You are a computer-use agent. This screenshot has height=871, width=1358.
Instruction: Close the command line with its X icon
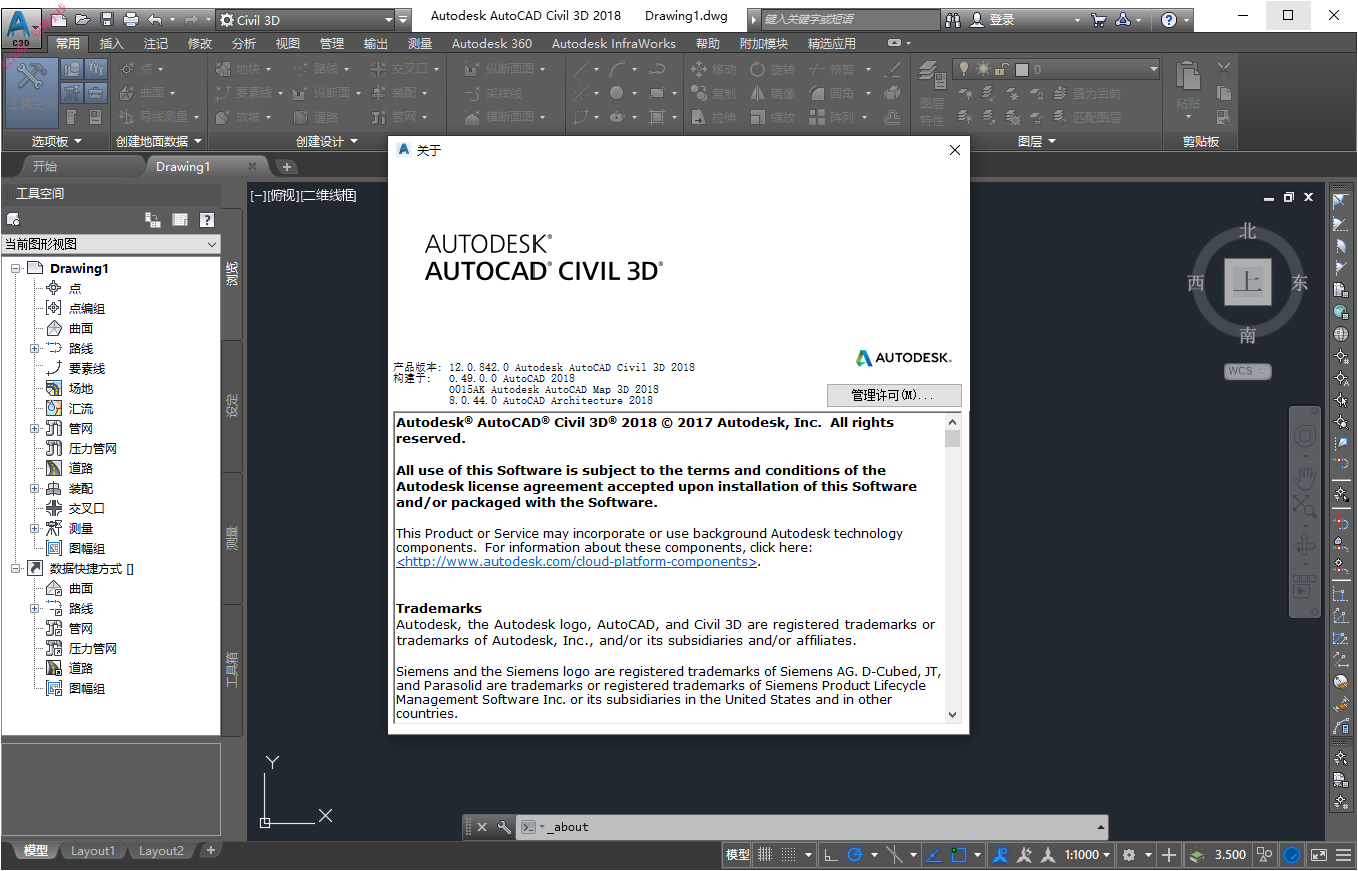click(481, 827)
